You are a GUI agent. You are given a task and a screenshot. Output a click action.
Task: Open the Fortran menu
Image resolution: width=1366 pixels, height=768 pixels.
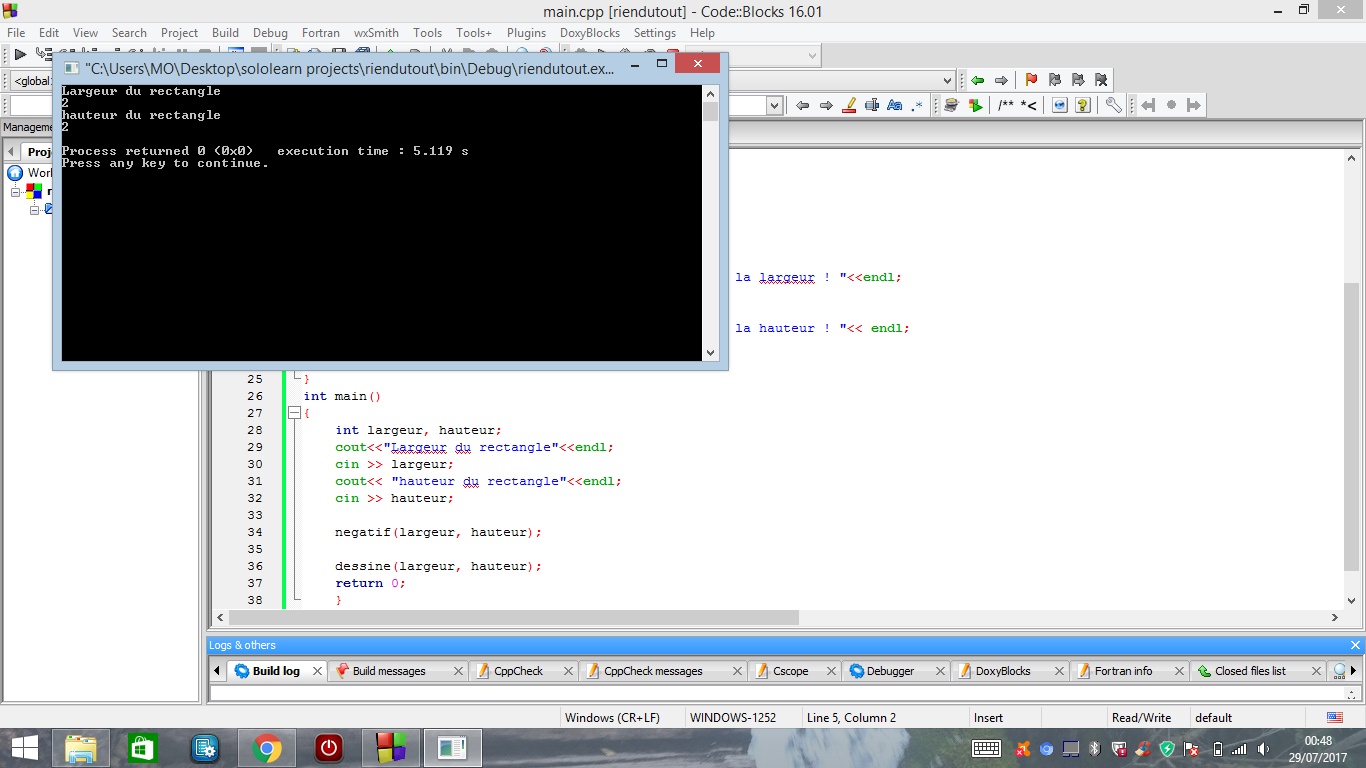click(x=320, y=33)
